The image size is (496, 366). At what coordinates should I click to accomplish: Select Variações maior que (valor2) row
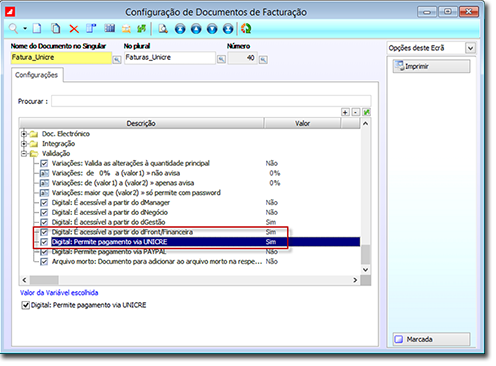(x=136, y=193)
